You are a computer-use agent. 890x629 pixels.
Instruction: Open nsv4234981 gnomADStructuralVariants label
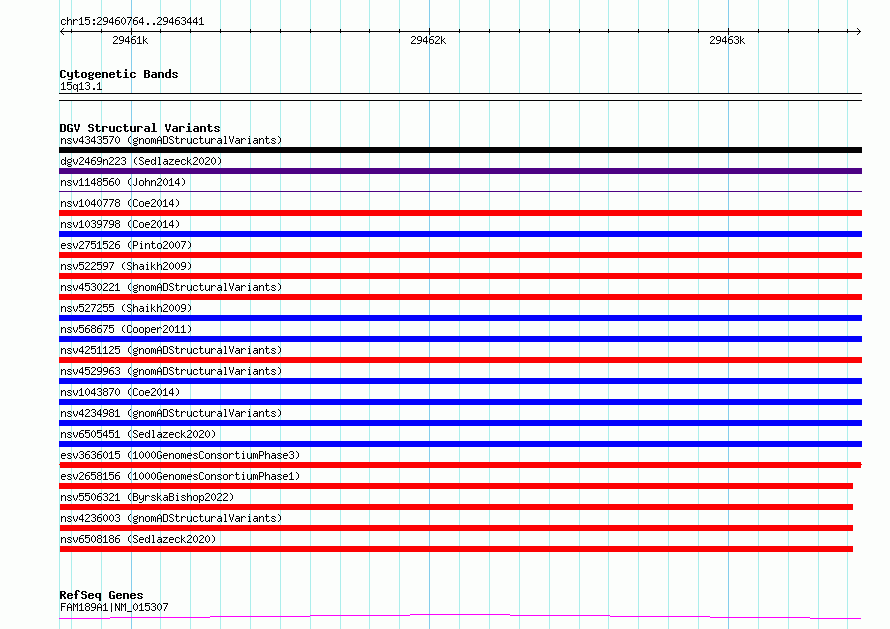171,413
